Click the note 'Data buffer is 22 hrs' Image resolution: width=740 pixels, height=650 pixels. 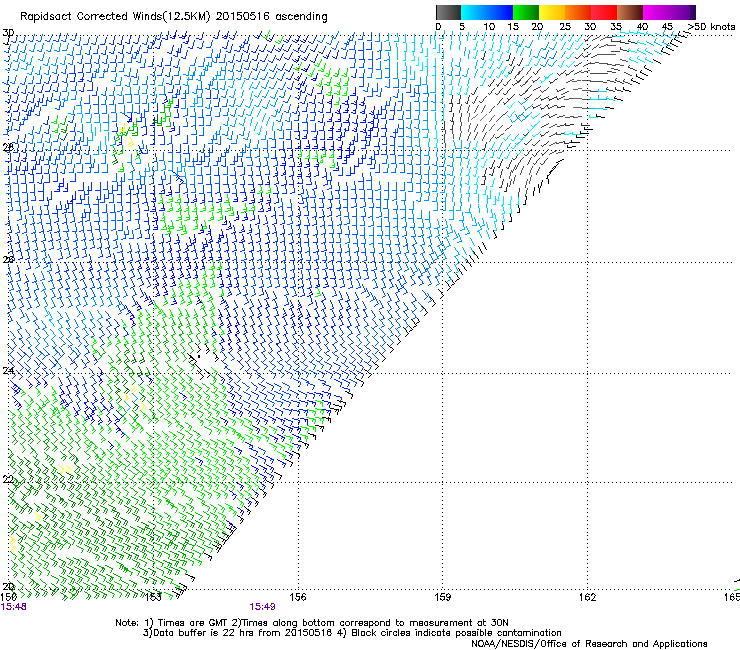(205, 633)
